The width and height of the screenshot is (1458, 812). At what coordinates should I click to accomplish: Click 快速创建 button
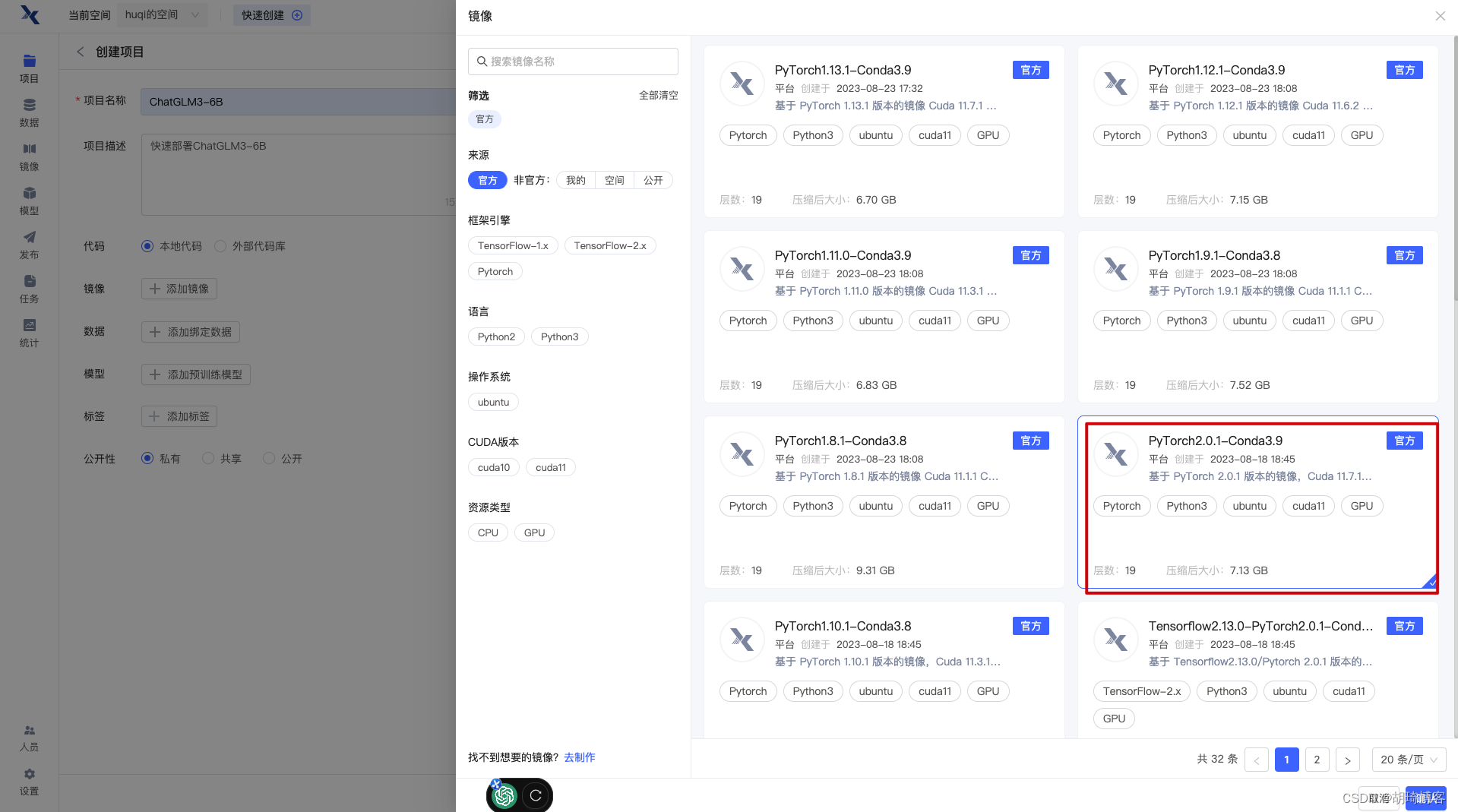pyautogui.click(x=271, y=15)
